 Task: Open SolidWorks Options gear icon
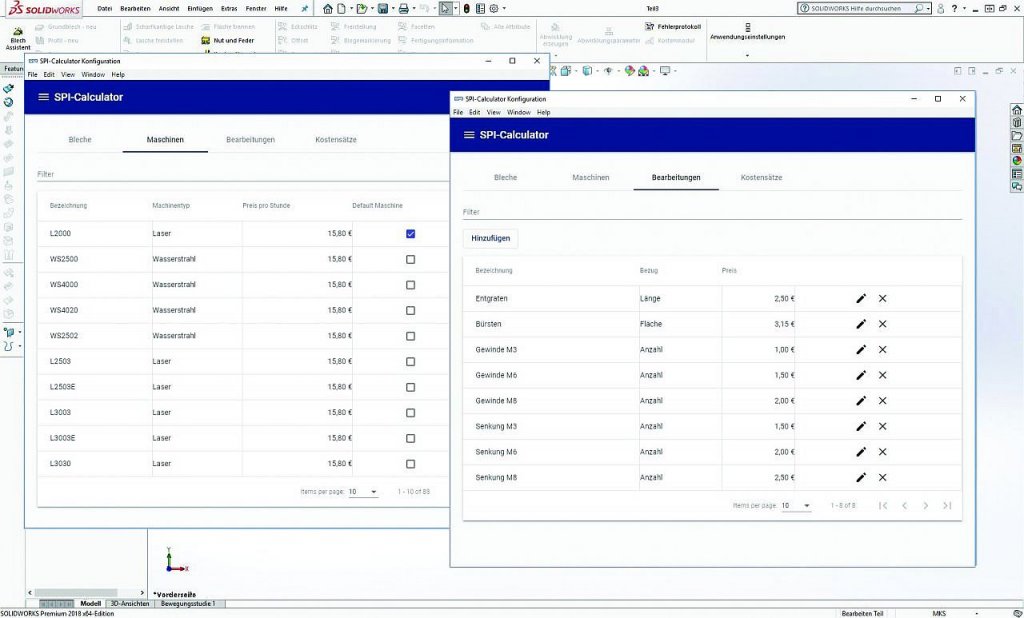click(494, 8)
